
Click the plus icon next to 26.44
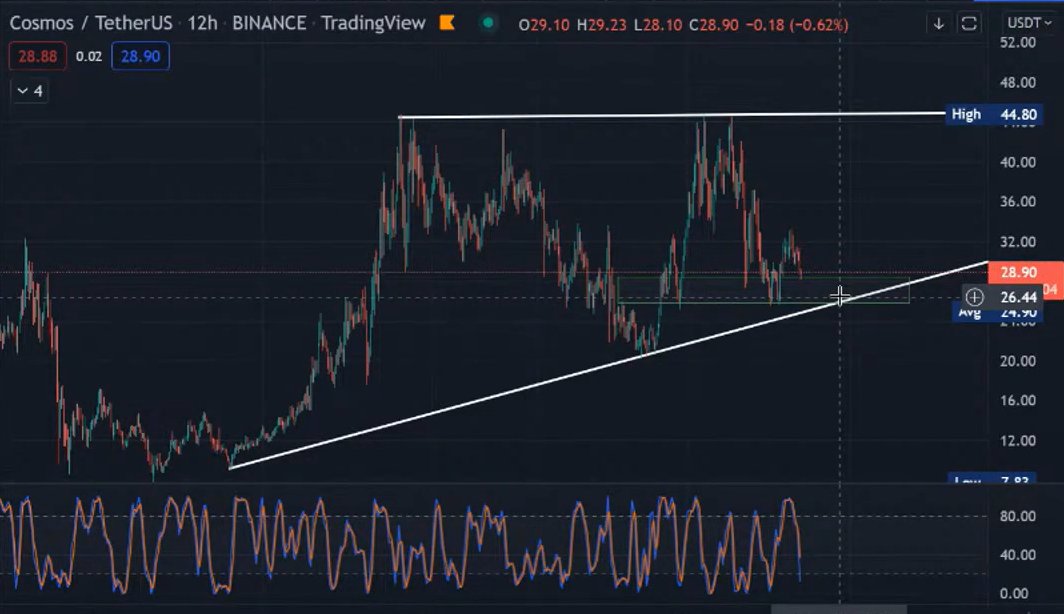(x=975, y=297)
